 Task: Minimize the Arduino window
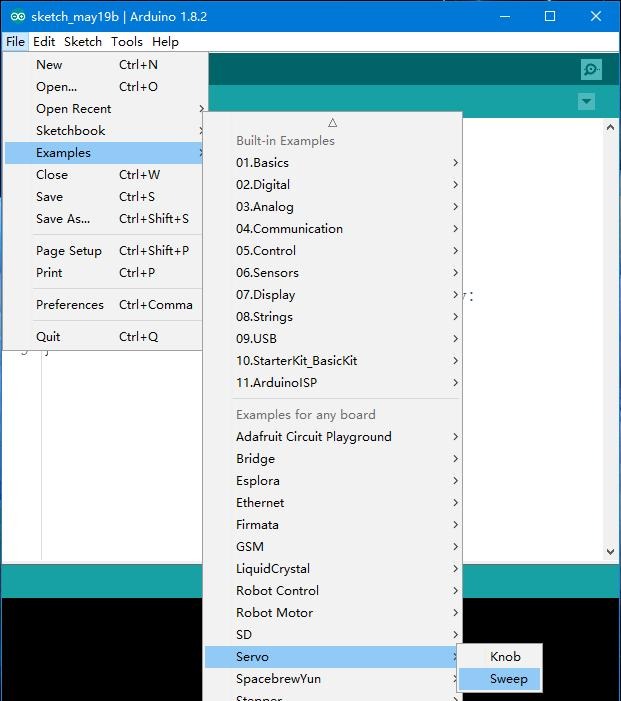[x=505, y=17]
